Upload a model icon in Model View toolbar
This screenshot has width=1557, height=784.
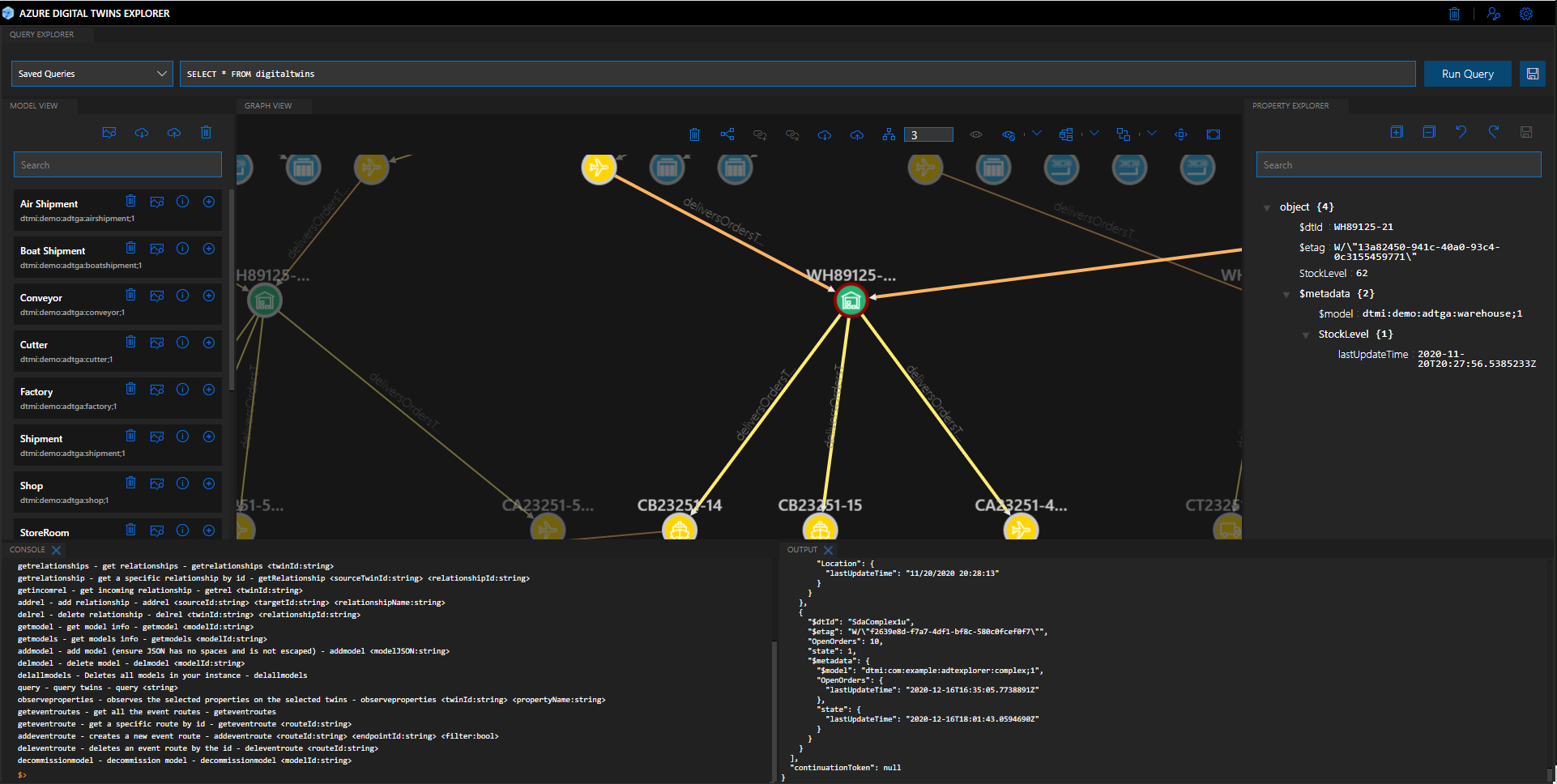(174, 133)
